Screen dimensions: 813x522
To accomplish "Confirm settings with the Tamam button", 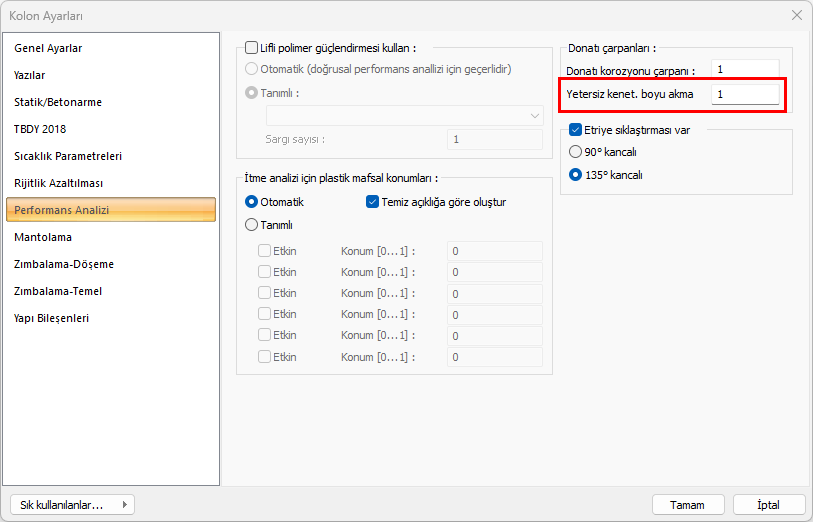I will click(x=688, y=505).
